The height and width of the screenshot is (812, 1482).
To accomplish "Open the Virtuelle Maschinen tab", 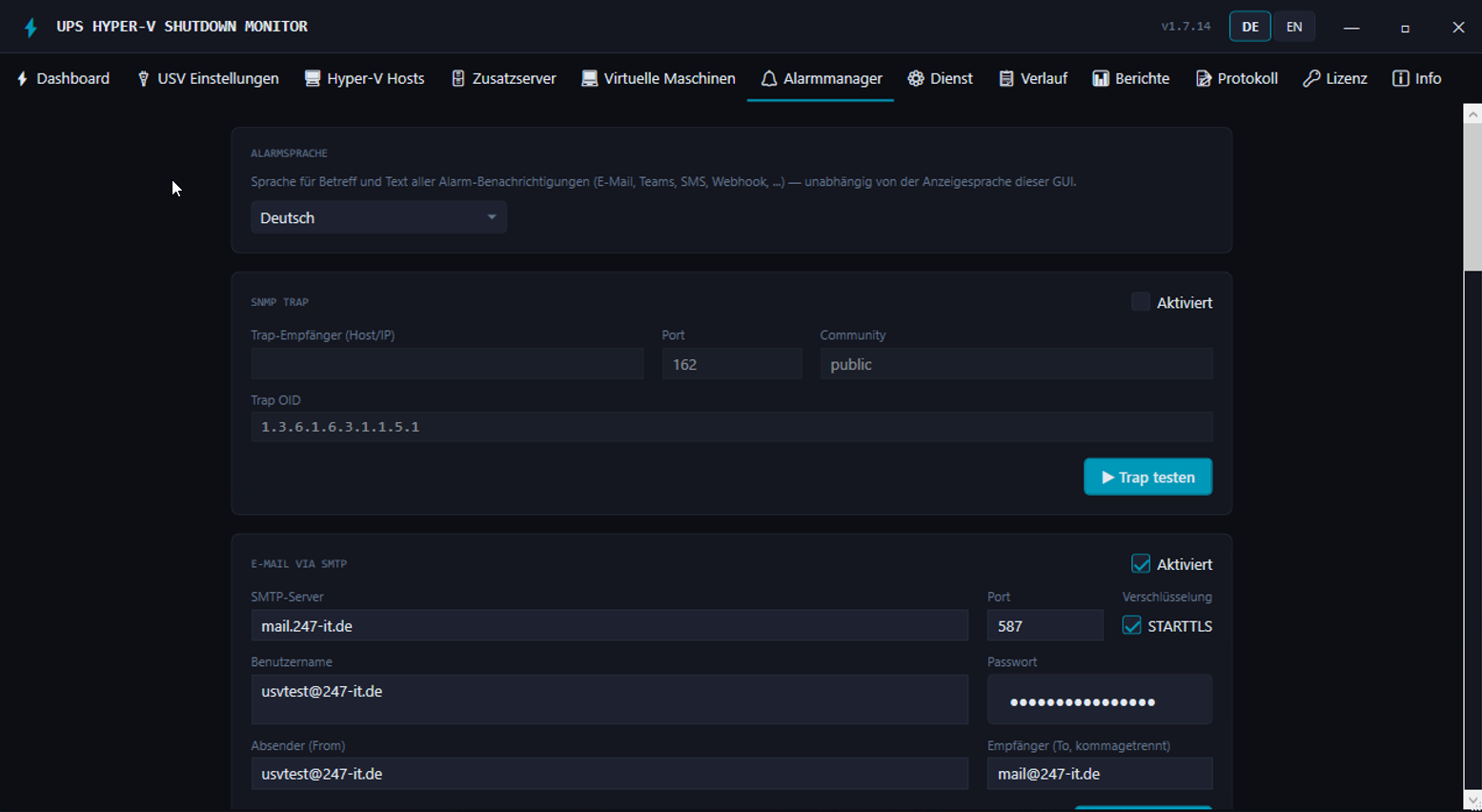I will [x=659, y=78].
